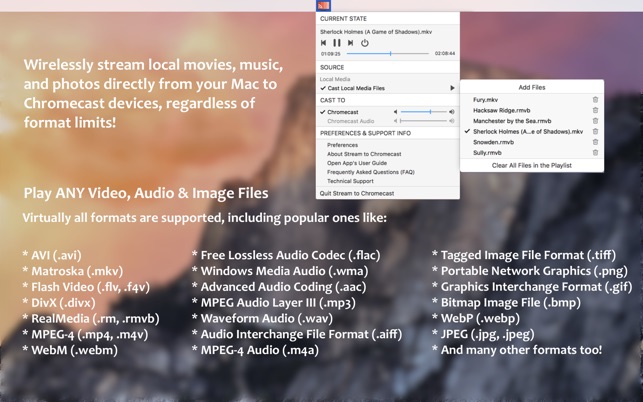Play Fury.mkv from the playlist
The width and height of the screenshot is (643, 402).
(x=486, y=100)
